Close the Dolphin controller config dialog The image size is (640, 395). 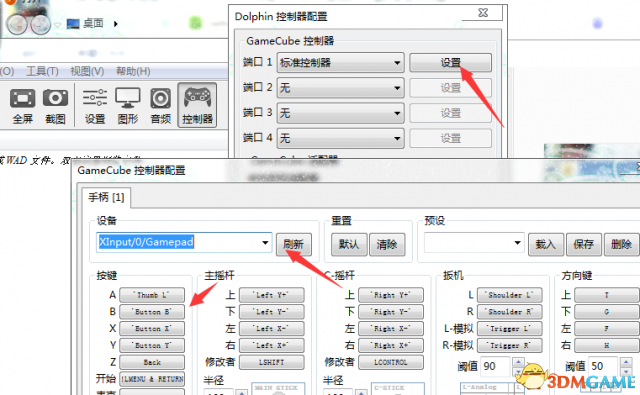pyautogui.click(x=483, y=13)
